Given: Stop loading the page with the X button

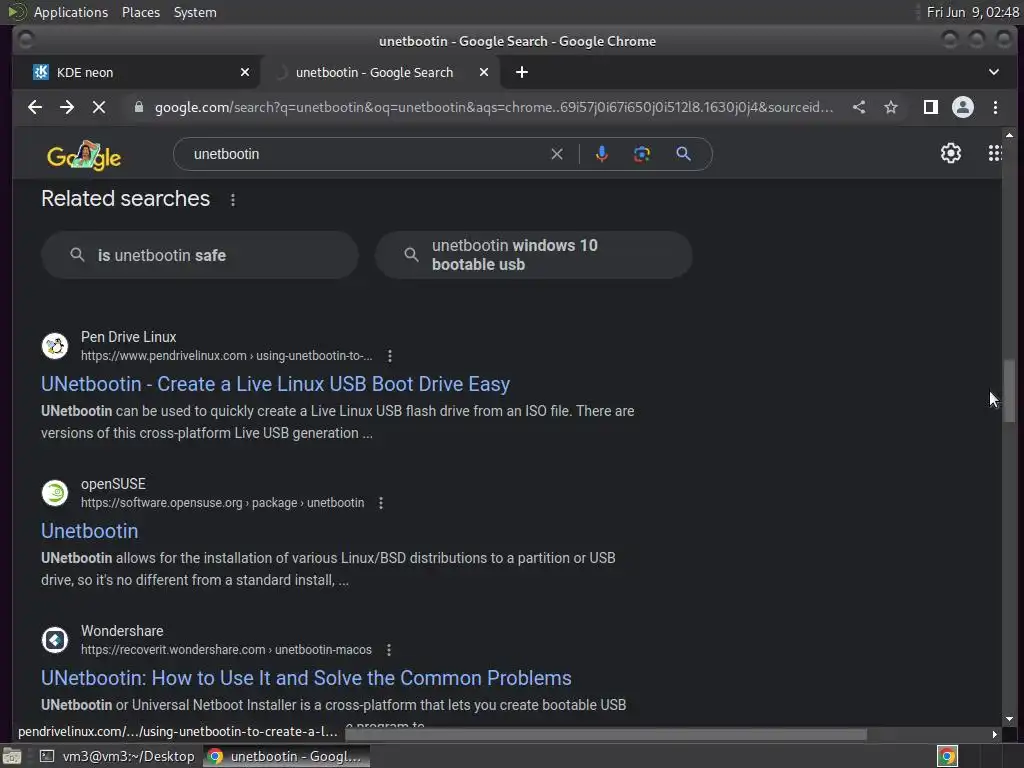Looking at the screenshot, I should [x=99, y=107].
